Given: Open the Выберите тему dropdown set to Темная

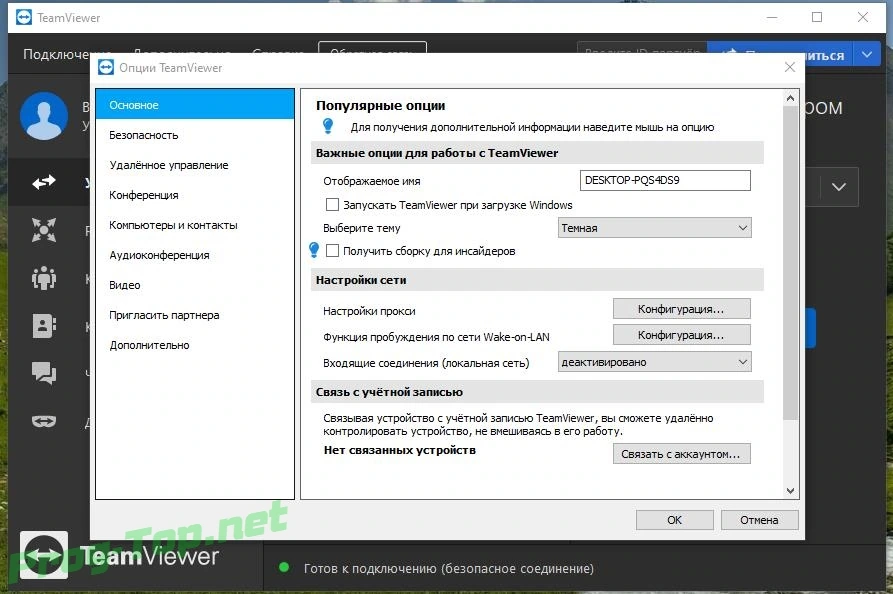Looking at the screenshot, I should (x=654, y=228).
